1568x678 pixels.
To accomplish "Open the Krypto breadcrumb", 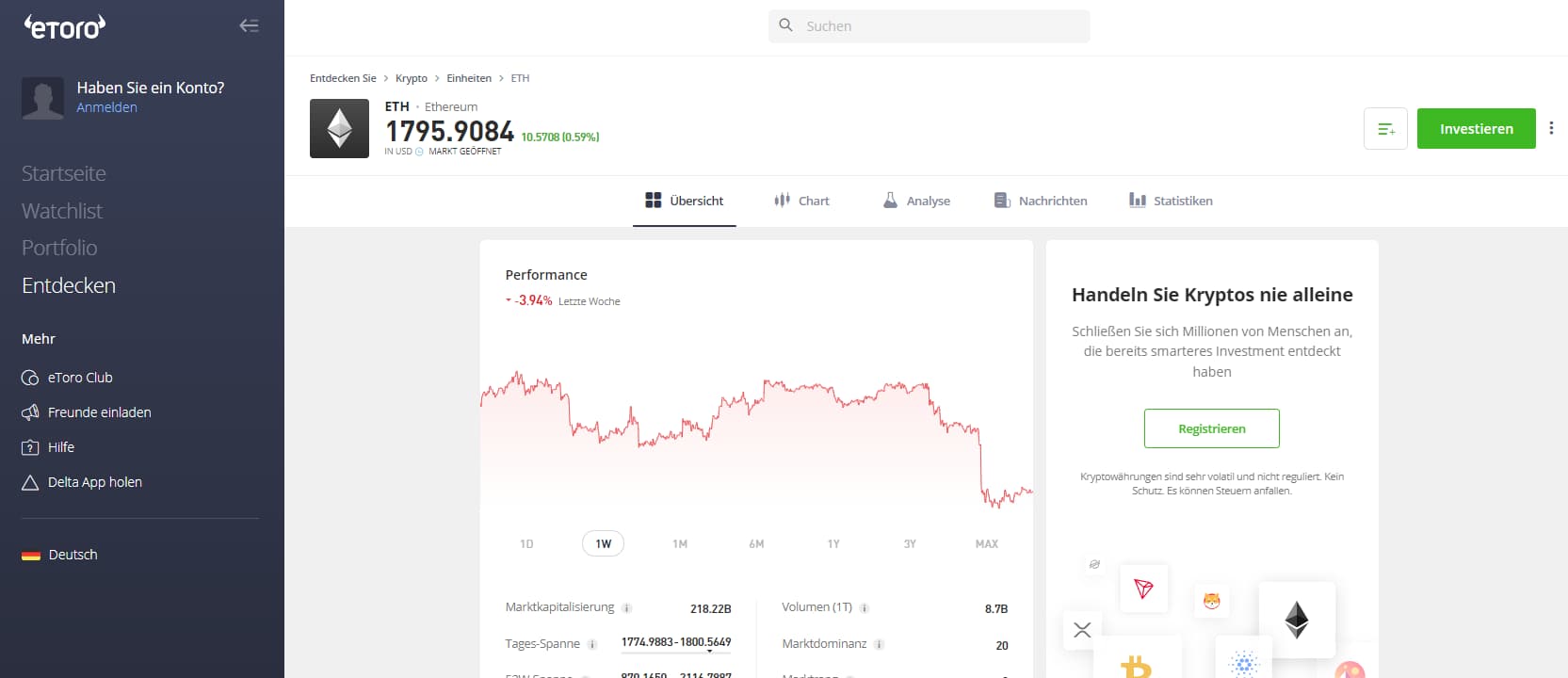I will (412, 78).
